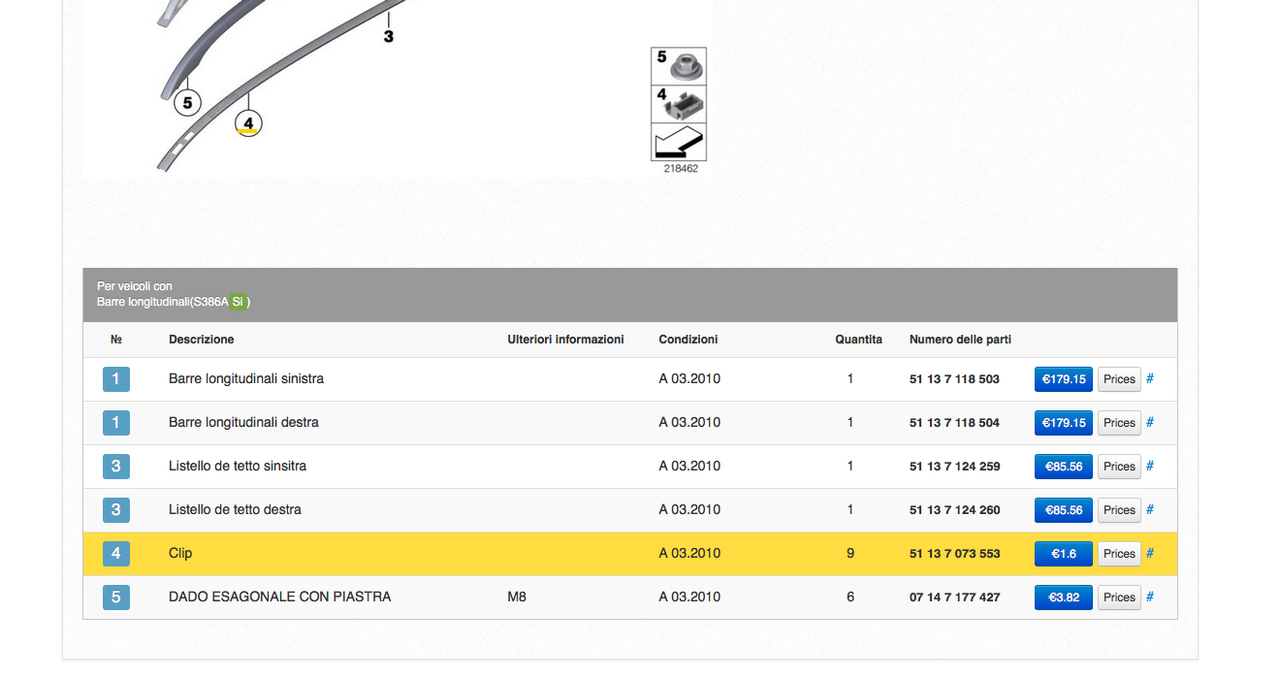Click the № column header
This screenshot has height=683, width=1280.
click(x=116, y=340)
